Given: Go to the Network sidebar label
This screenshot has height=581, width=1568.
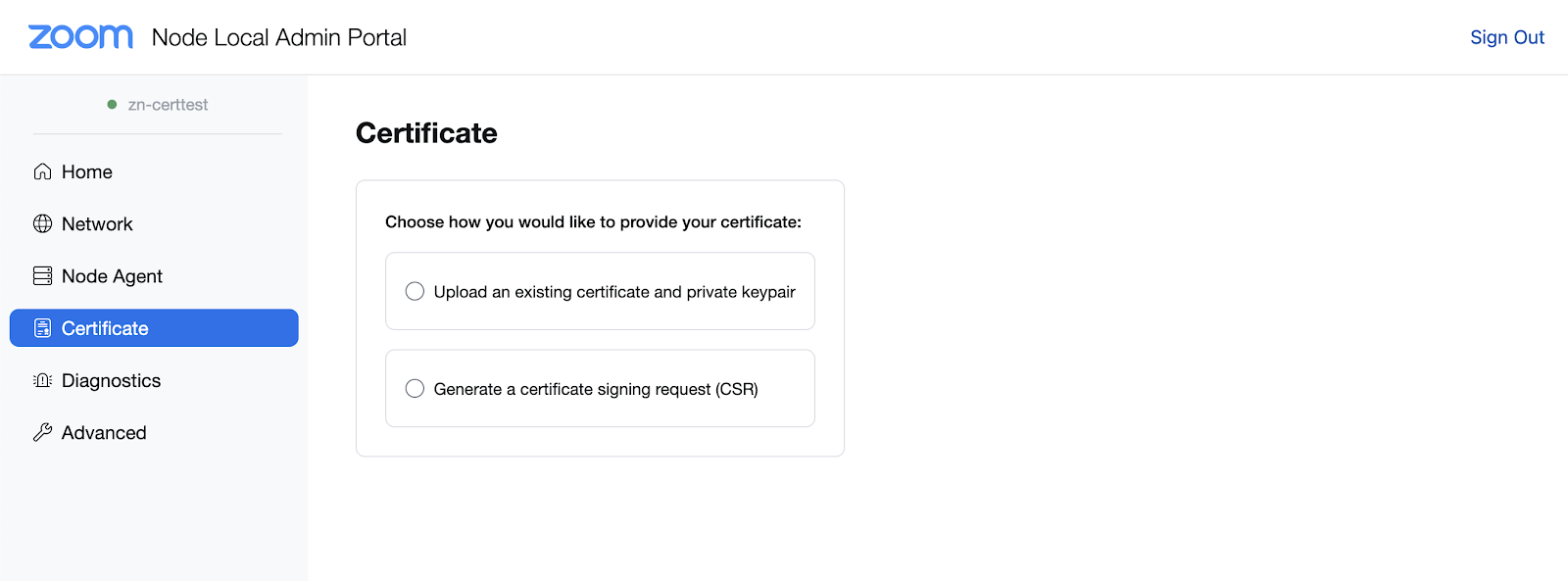Looking at the screenshot, I should pos(97,223).
